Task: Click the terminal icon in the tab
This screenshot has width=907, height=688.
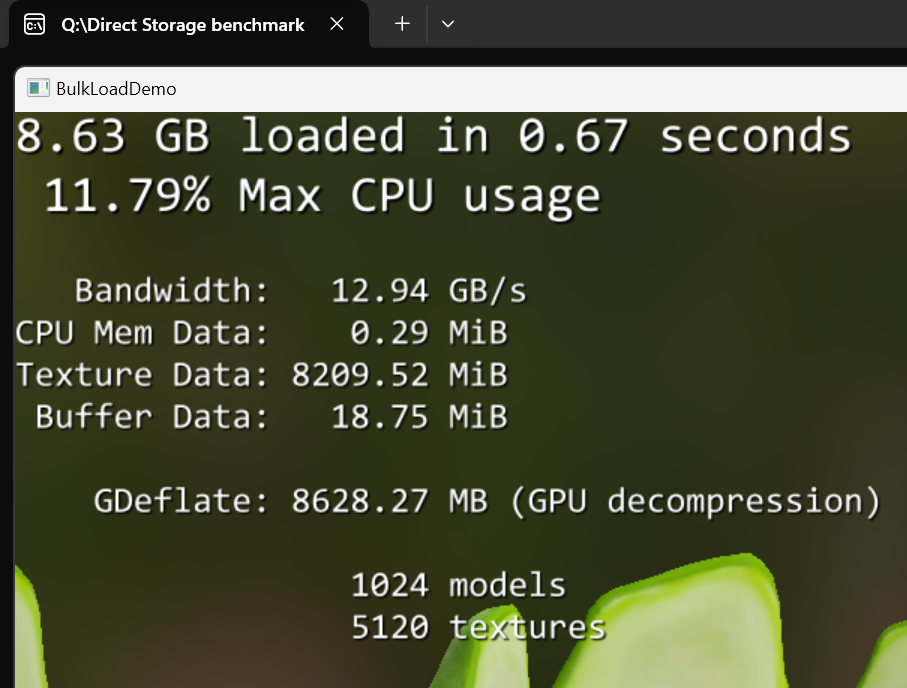Action: (34, 25)
